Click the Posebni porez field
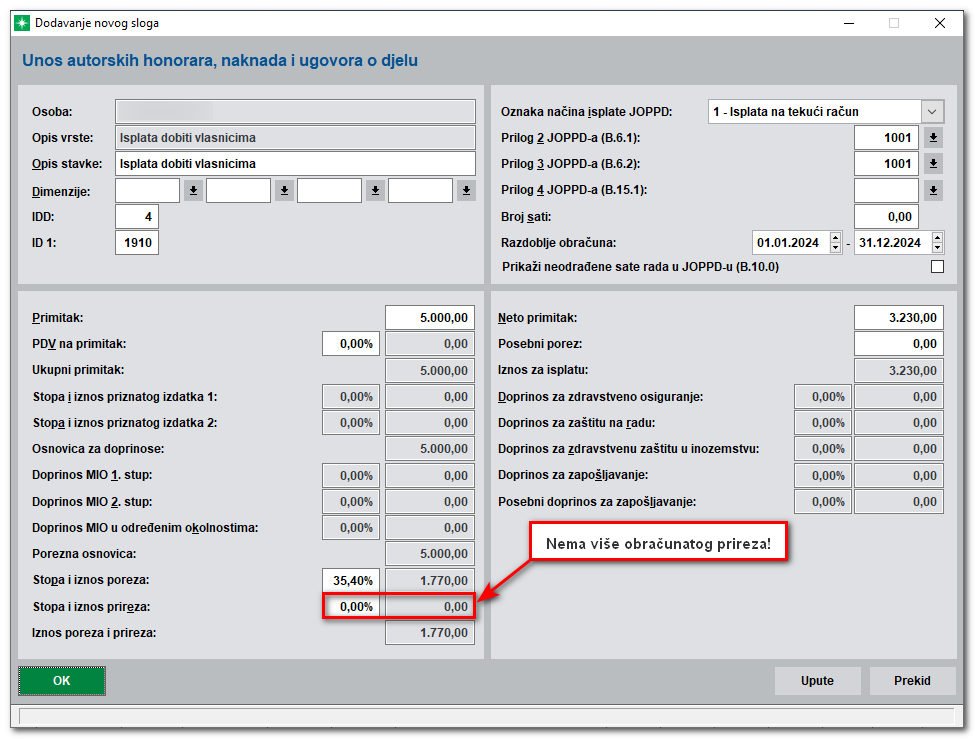This screenshot has height=739, width=975. coord(899,344)
